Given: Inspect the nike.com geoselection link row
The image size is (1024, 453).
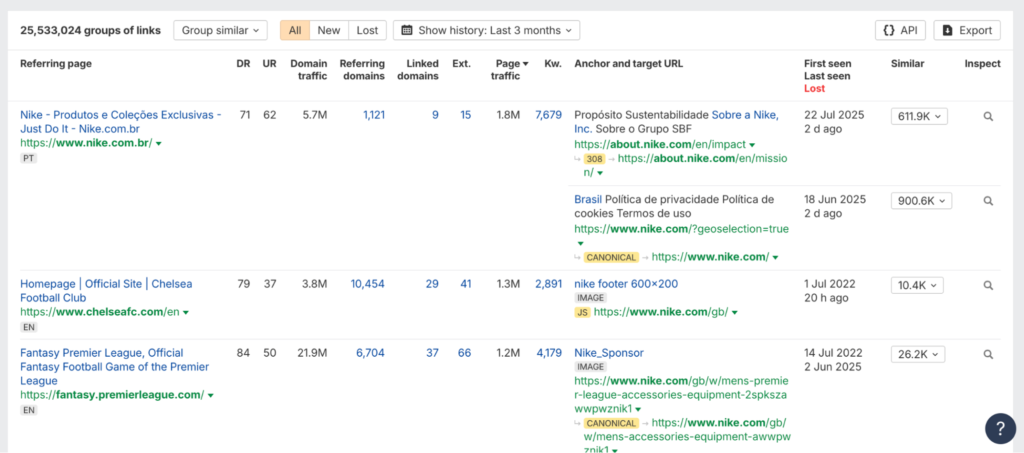Looking at the screenshot, I should click(x=988, y=201).
